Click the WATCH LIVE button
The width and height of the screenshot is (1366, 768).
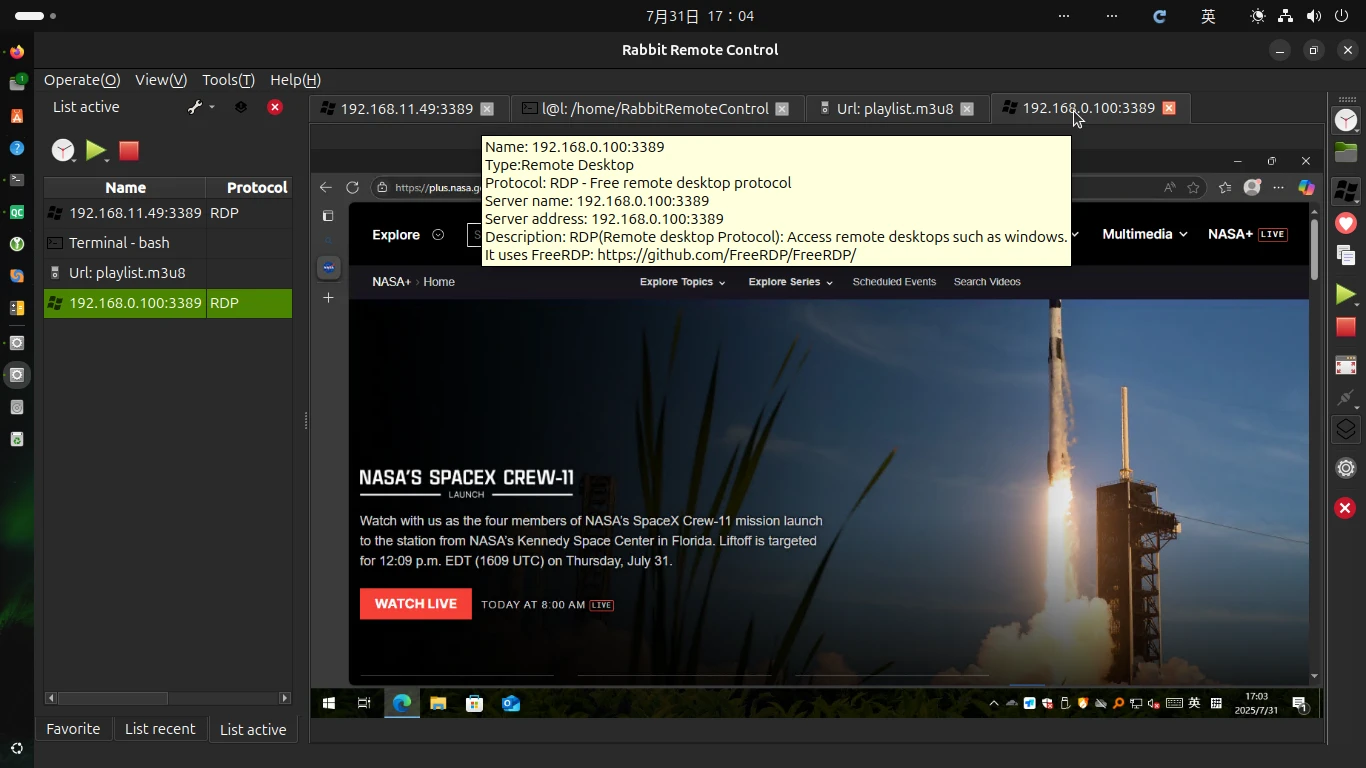point(416,604)
